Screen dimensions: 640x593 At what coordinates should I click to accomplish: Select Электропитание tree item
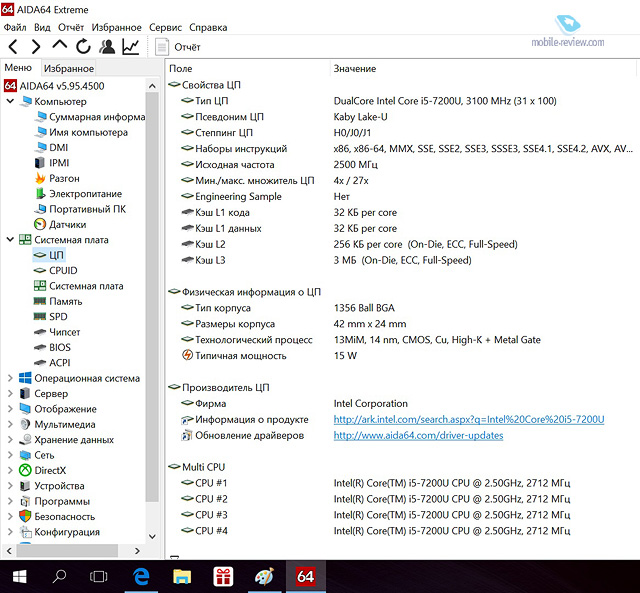click(x=78, y=193)
